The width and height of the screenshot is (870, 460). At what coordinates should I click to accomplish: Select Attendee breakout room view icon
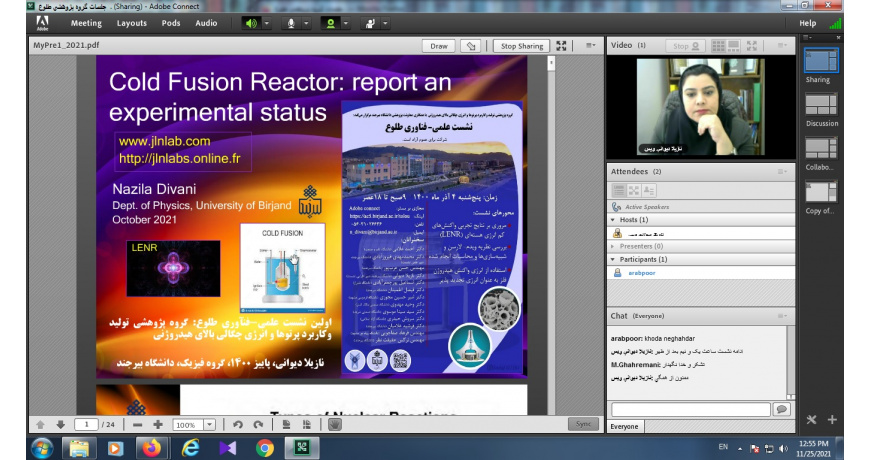click(x=634, y=190)
